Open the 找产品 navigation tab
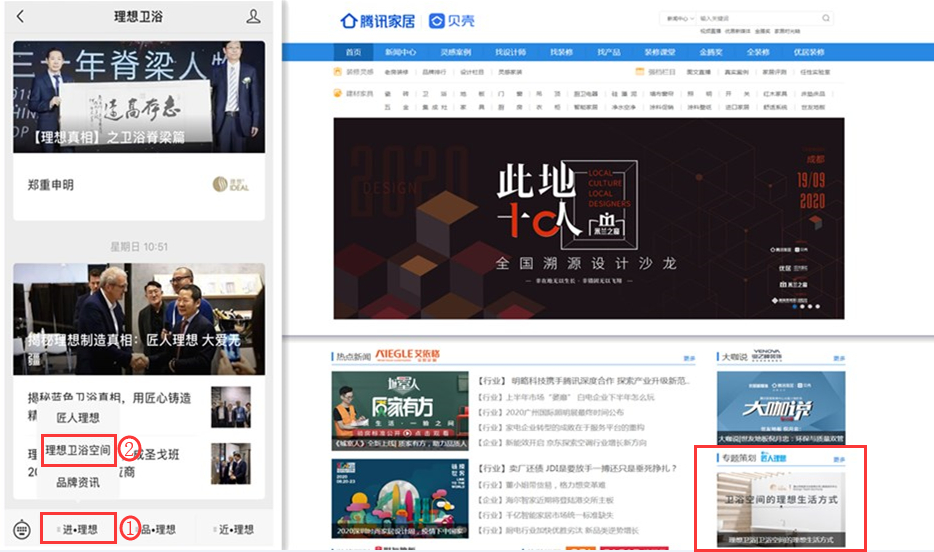The height and width of the screenshot is (552, 934). (609, 52)
